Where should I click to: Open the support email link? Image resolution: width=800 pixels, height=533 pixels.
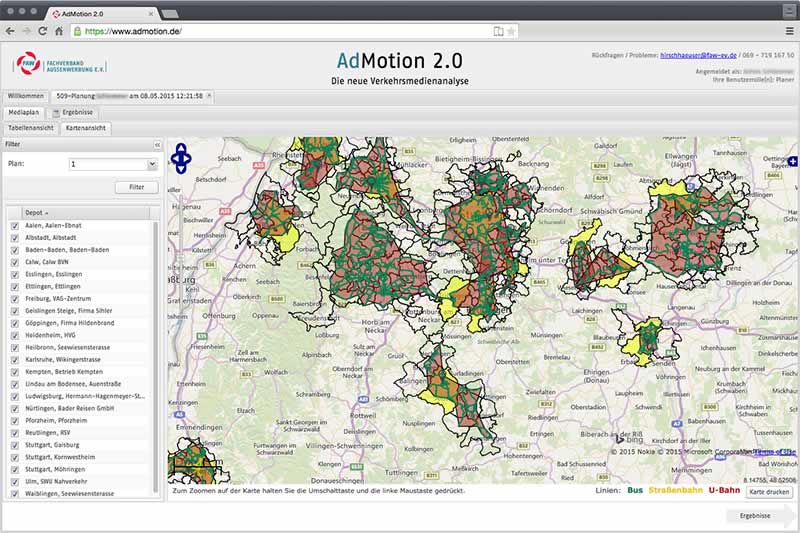click(698, 55)
